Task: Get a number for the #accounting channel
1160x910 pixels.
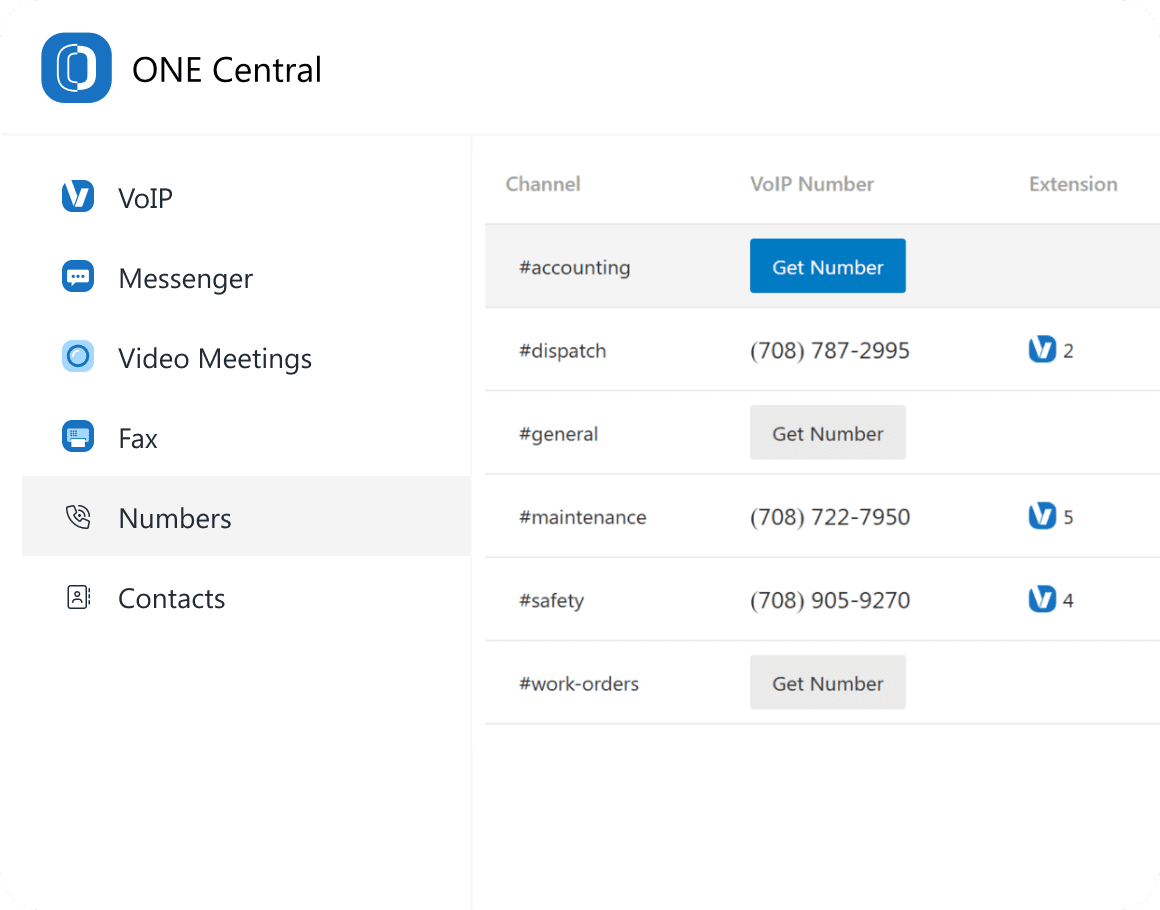Action: [827, 266]
